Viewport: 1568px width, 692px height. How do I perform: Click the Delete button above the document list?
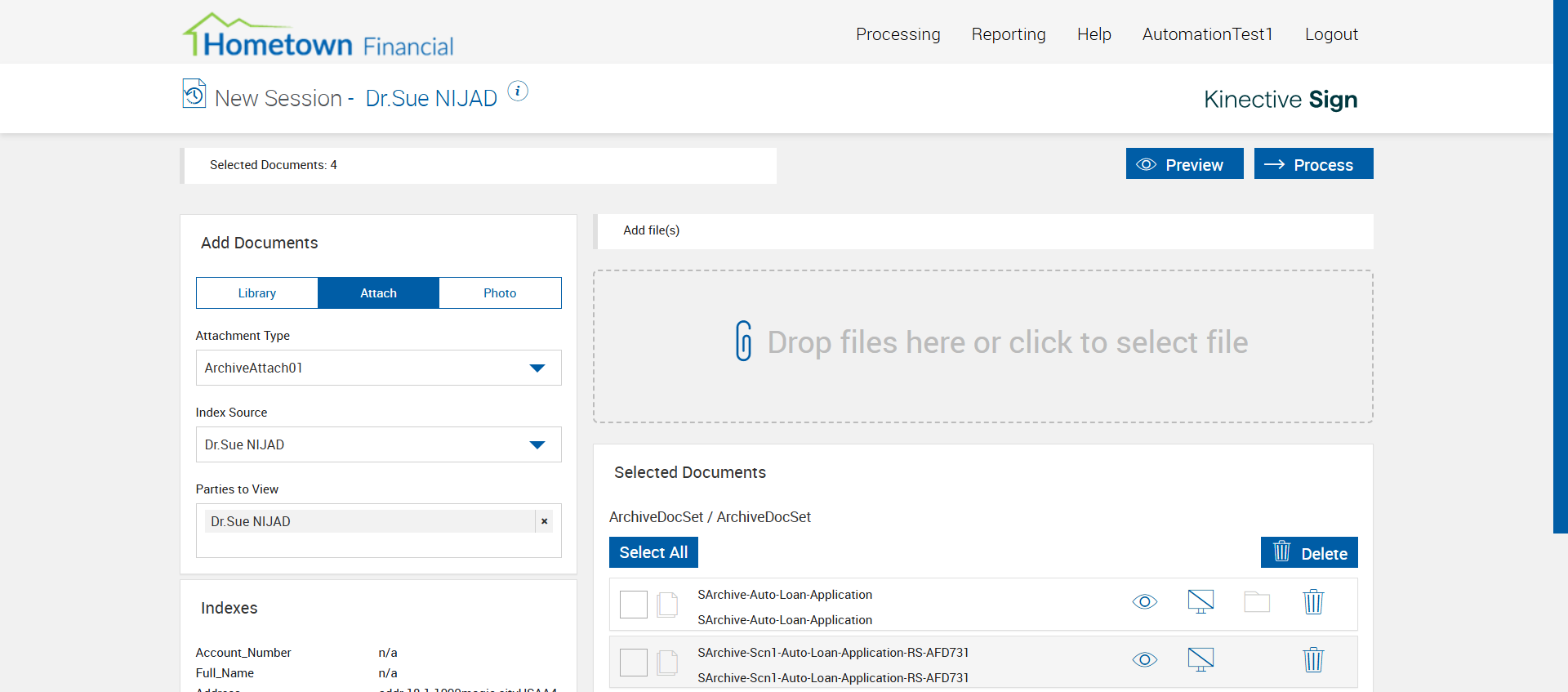pyautogui.click(x=1309, y=552)
